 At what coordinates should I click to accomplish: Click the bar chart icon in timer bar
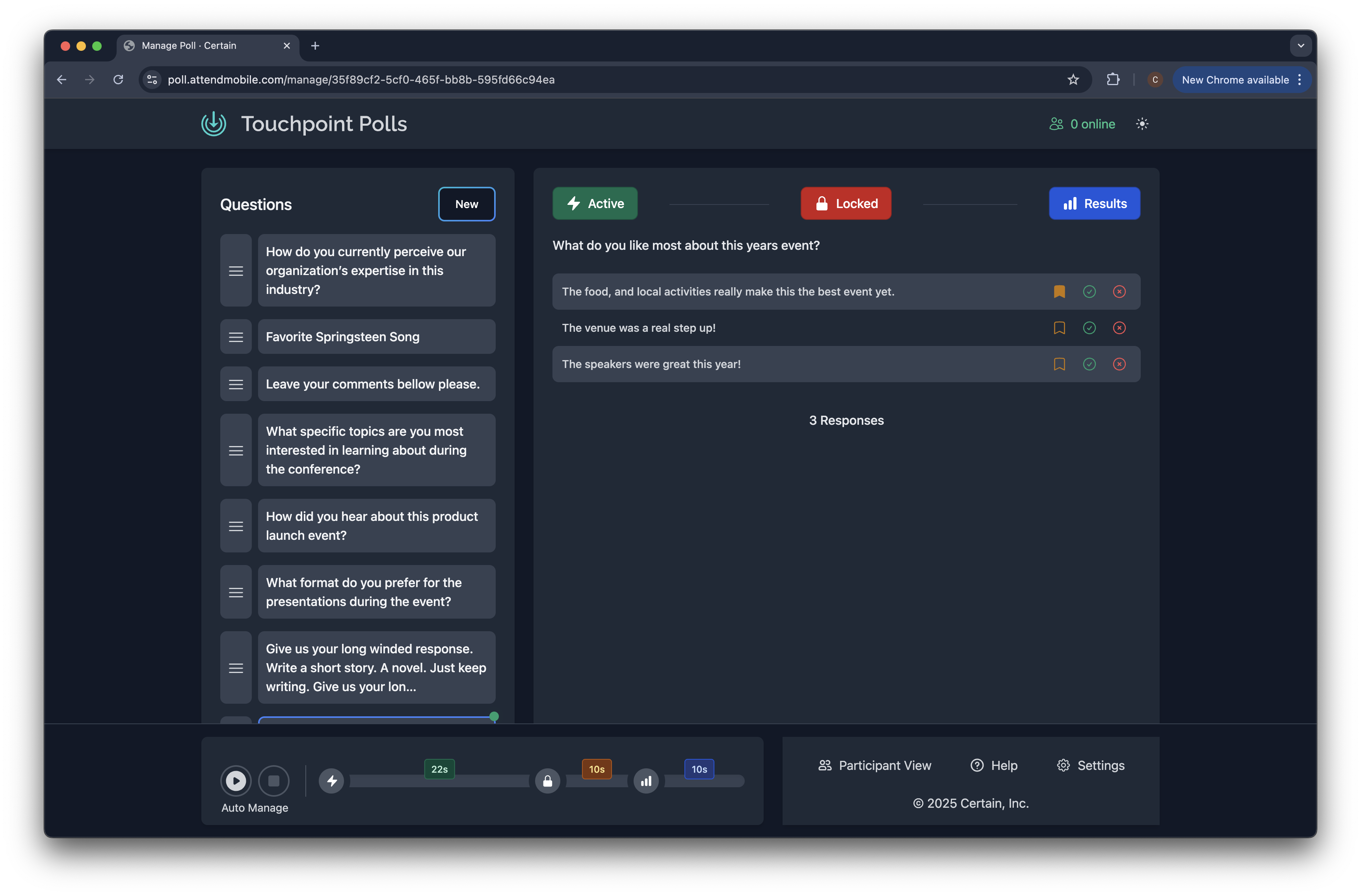tap(645, 781)
